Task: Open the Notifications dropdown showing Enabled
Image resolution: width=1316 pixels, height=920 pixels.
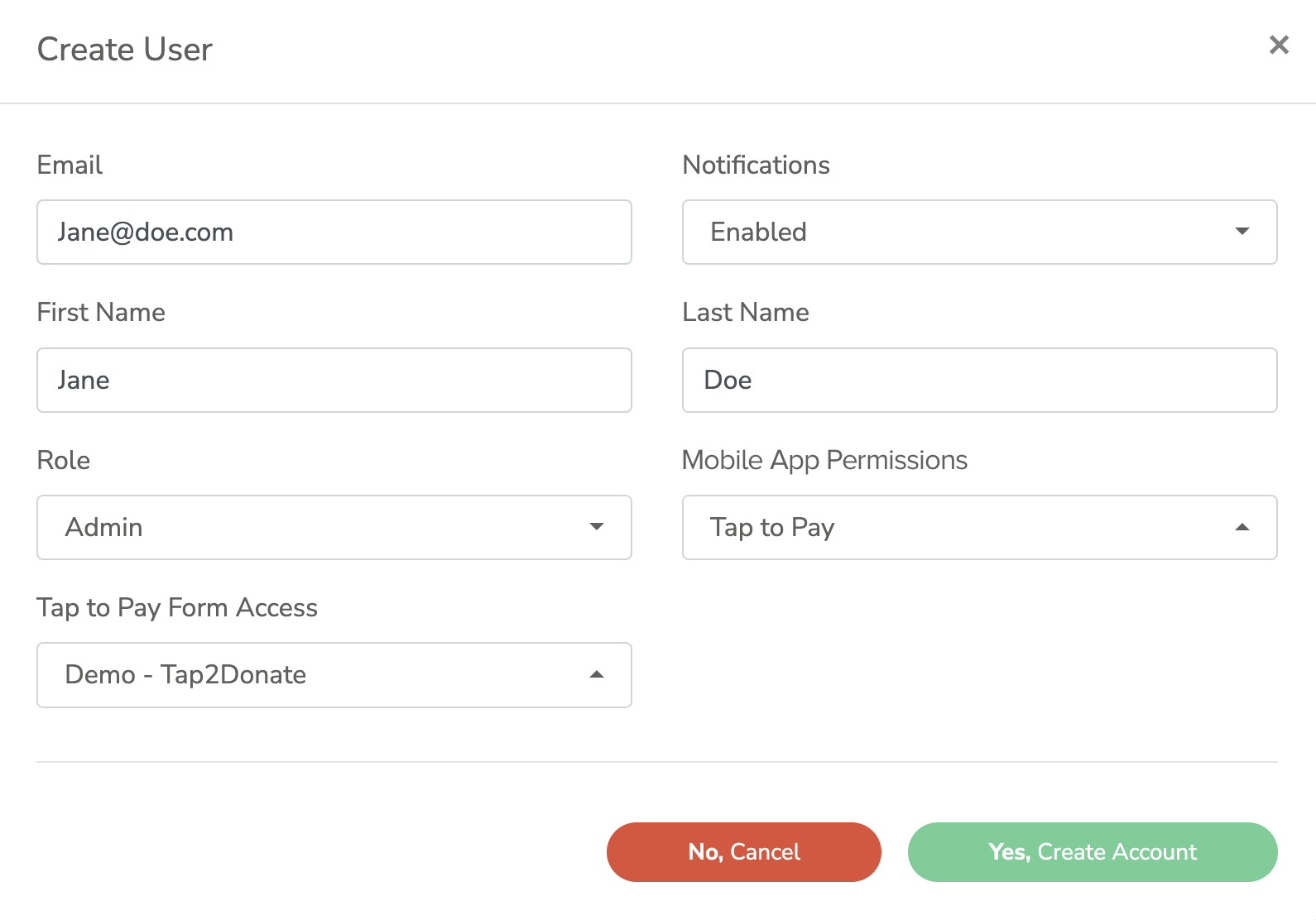Action: [979, 232]
